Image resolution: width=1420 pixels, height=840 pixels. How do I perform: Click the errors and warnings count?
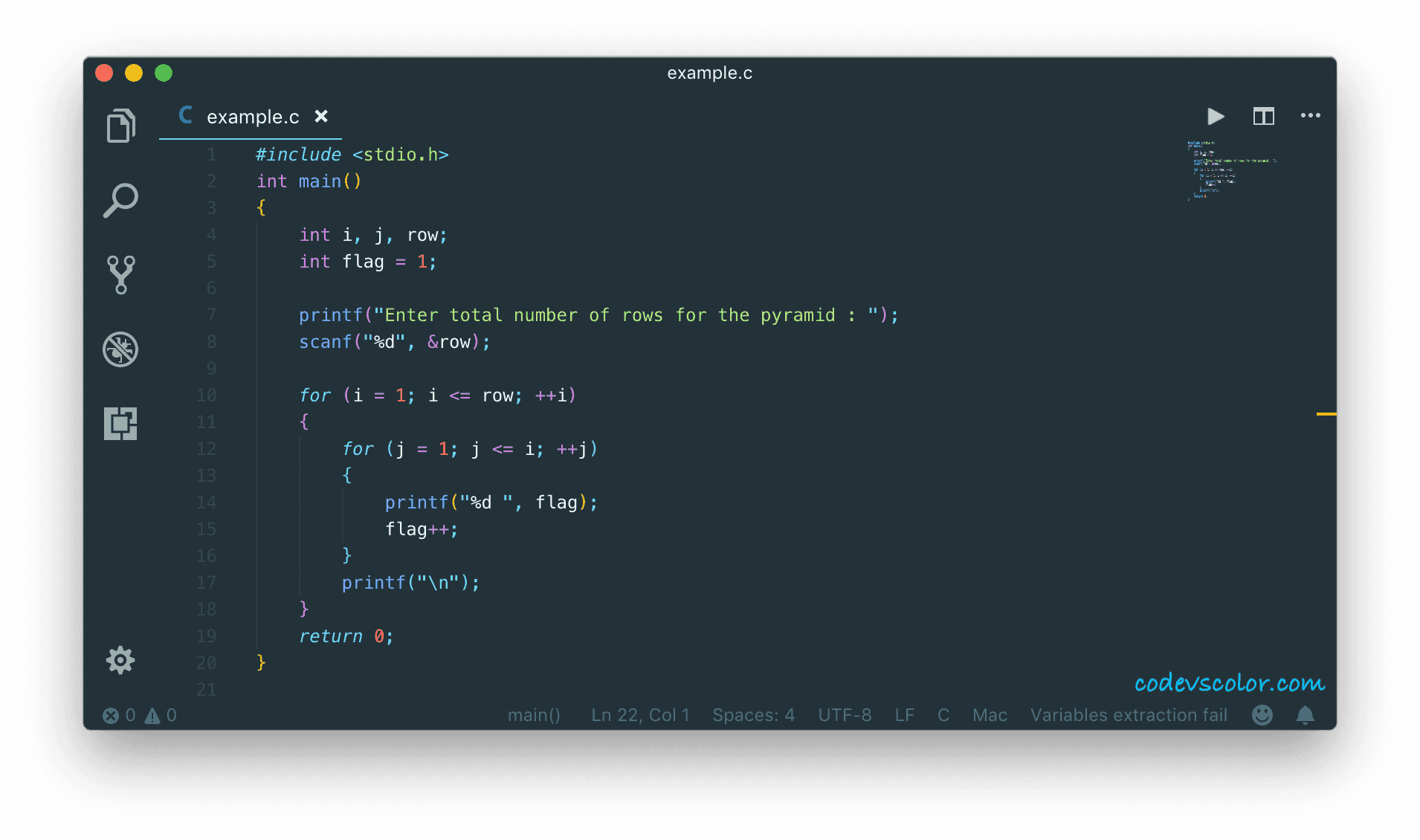140,715
